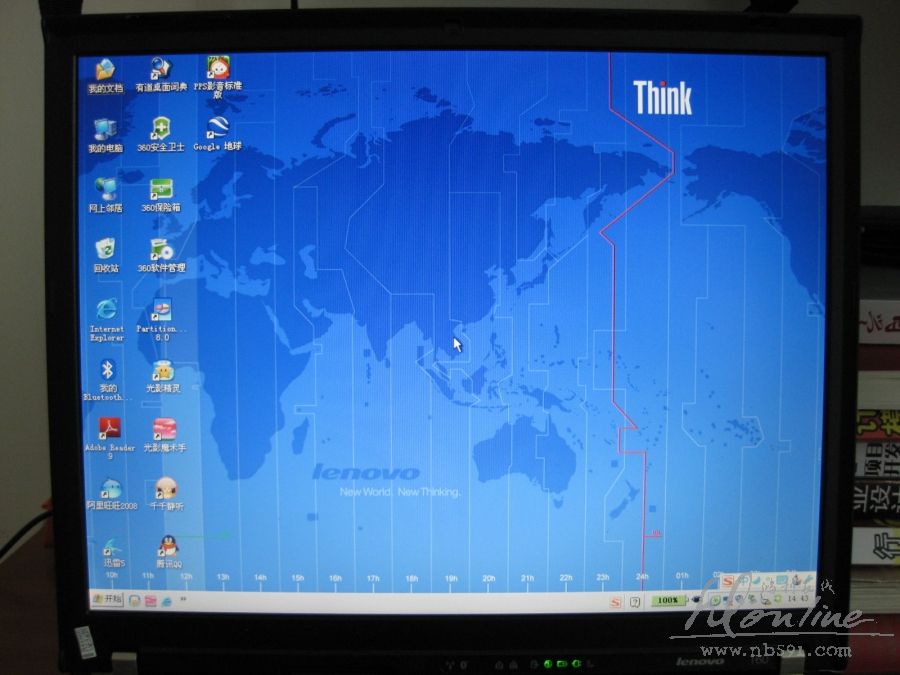Viewport: 900px width, 675px height.
Task: Launch PPS影音标准版 player icon
Action: coord(218,76)
